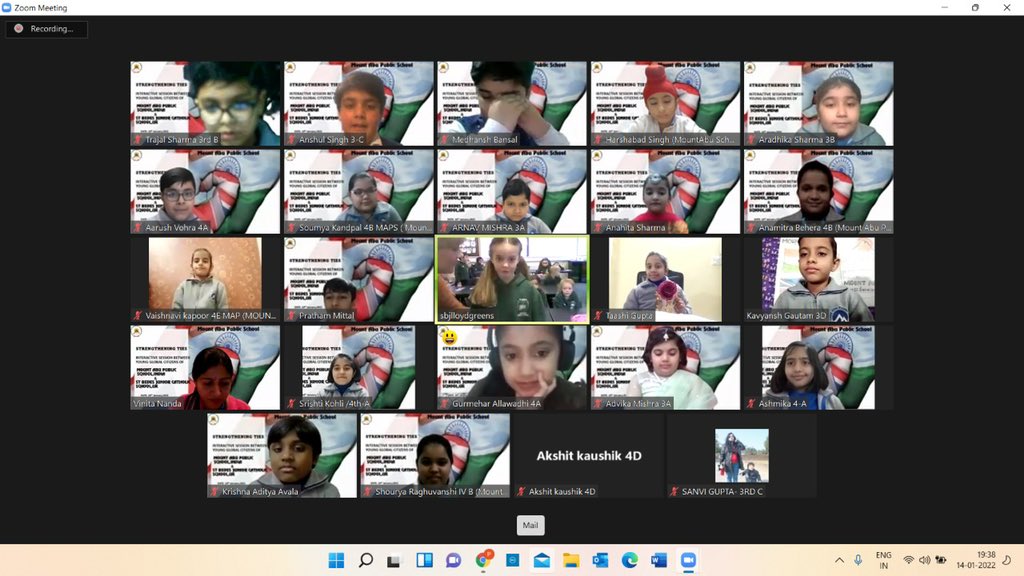Viewport: 1024px width, 576px height.
Task: Open Outlook from the taskbar
Action: (x=600, y=560)
